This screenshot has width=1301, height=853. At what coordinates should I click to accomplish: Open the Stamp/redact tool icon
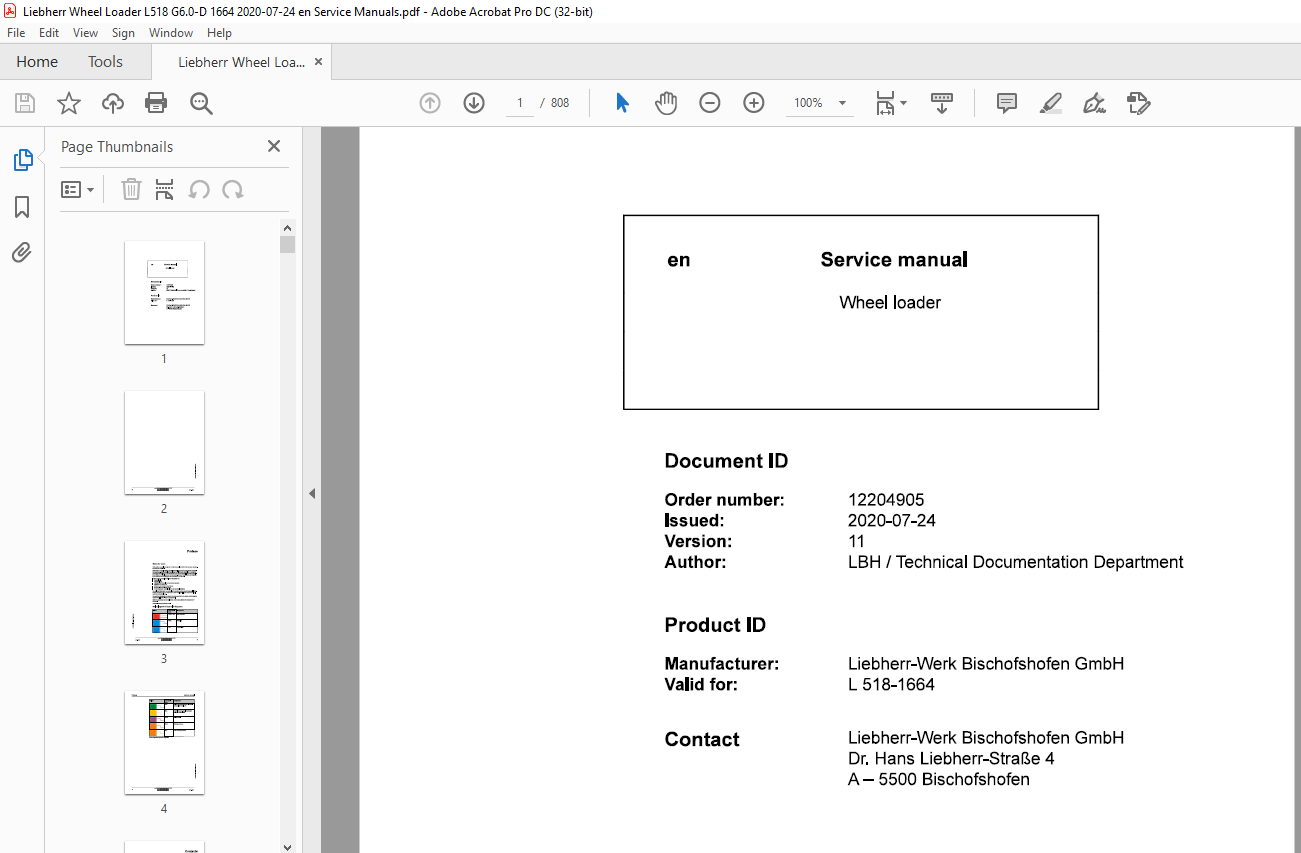1138,103
